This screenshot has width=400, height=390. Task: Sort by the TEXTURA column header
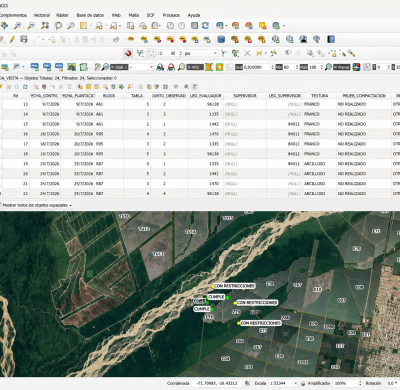(x=319, y=96)
